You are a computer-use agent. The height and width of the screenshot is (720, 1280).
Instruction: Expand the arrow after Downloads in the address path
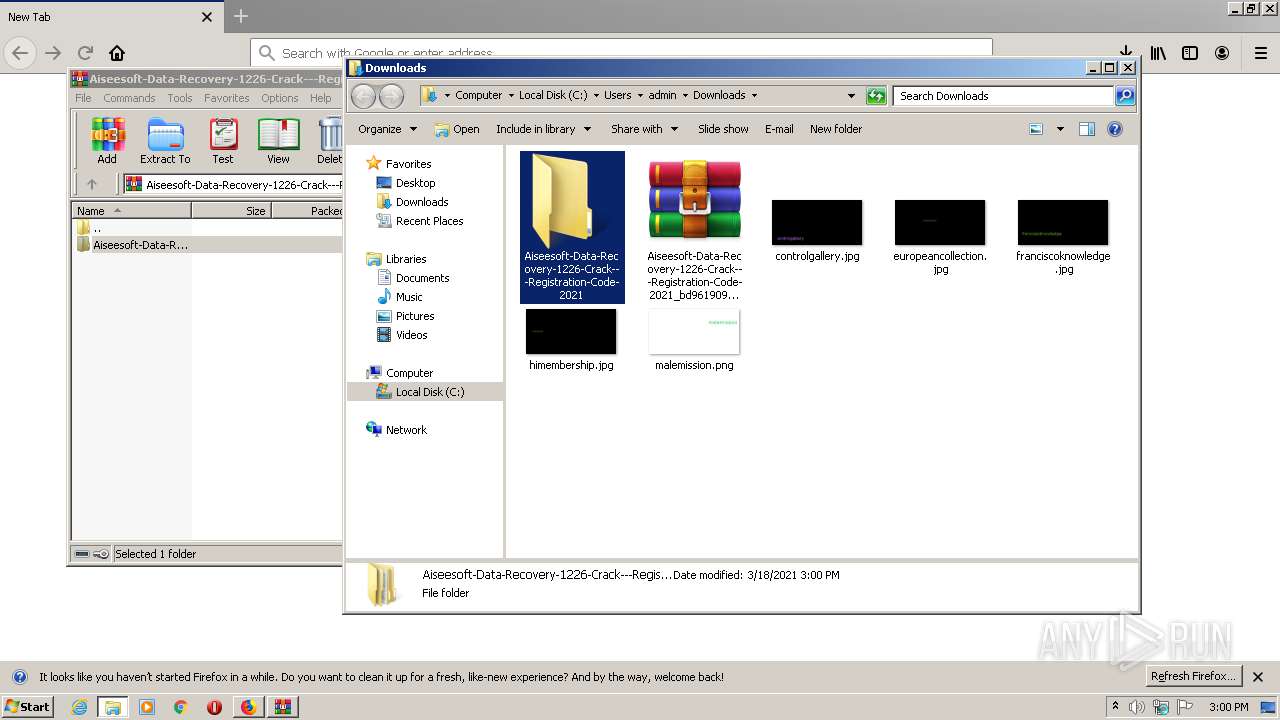click(x=754, y=96)
